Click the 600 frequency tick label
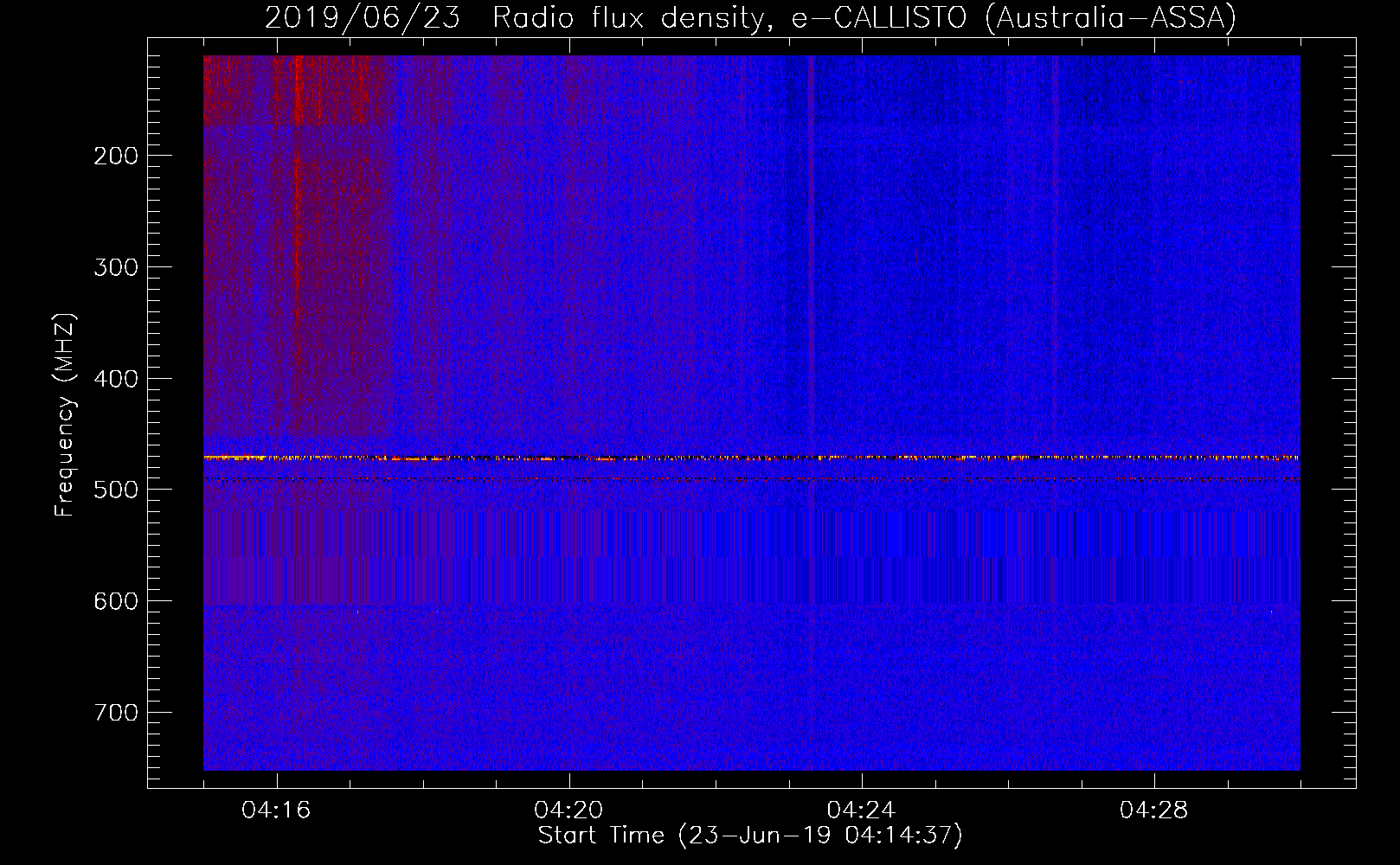This screenshot has width=1400, height=865. (x=116, y=601)
